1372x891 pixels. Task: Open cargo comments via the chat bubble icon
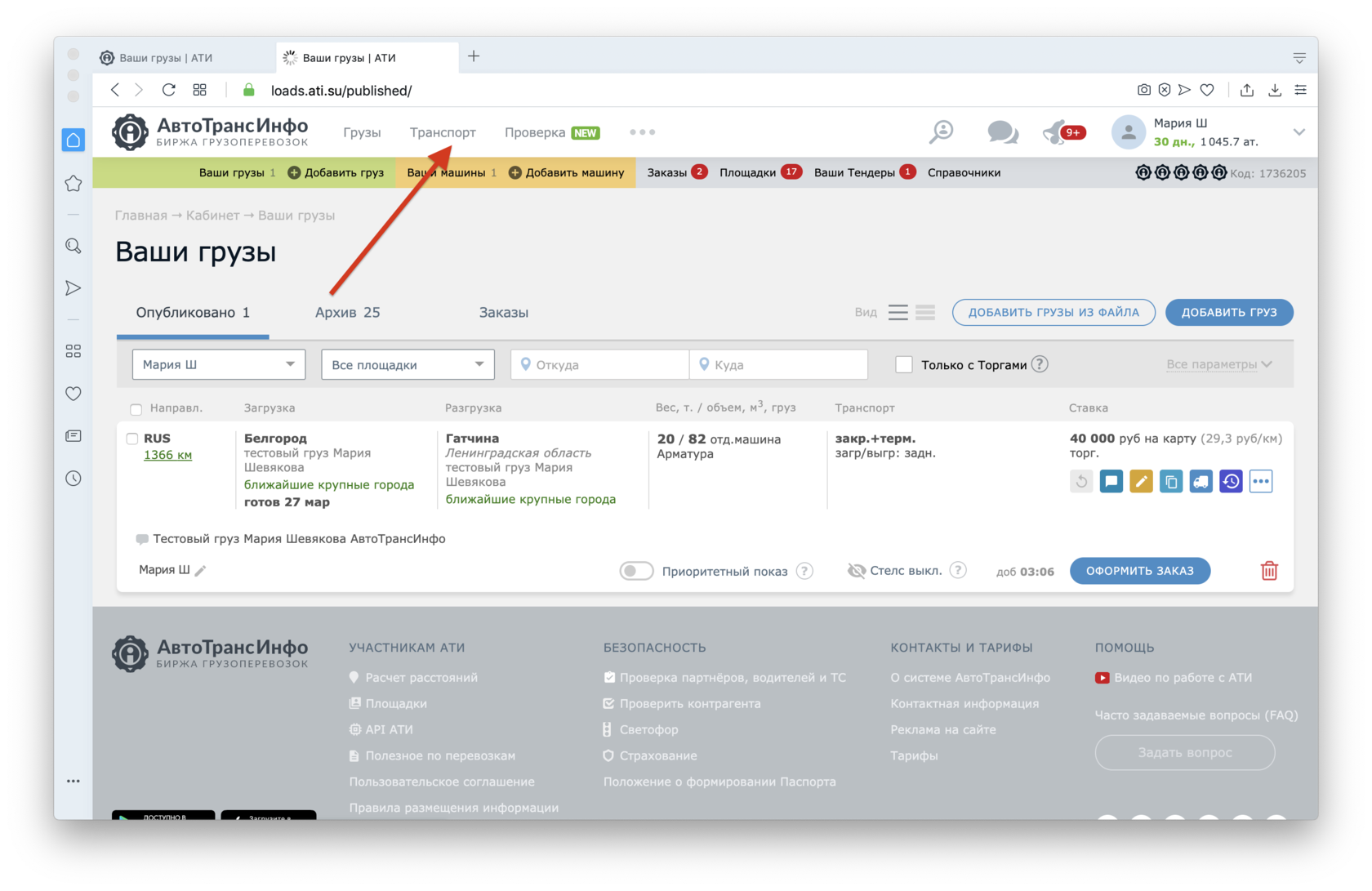tap(1111, 482)
